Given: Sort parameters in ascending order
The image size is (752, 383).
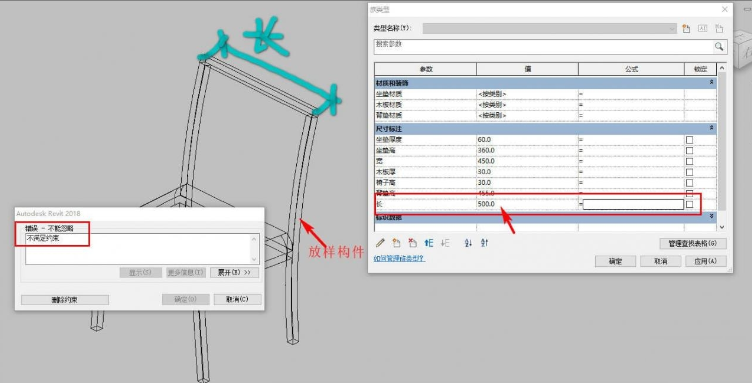Looking at the screenshot, I should pos(468,243).
